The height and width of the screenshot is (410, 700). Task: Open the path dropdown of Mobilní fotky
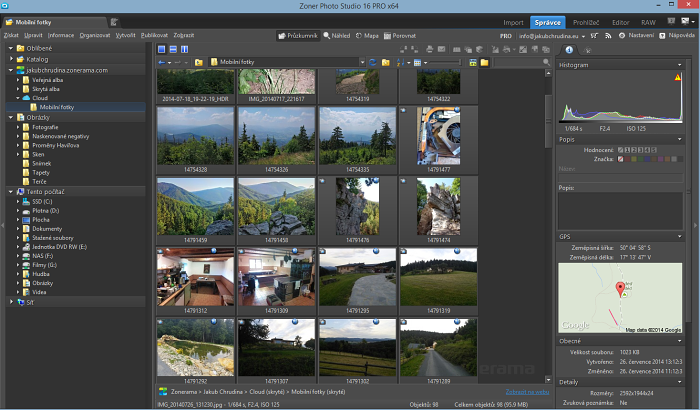click(x=362, y=63)
